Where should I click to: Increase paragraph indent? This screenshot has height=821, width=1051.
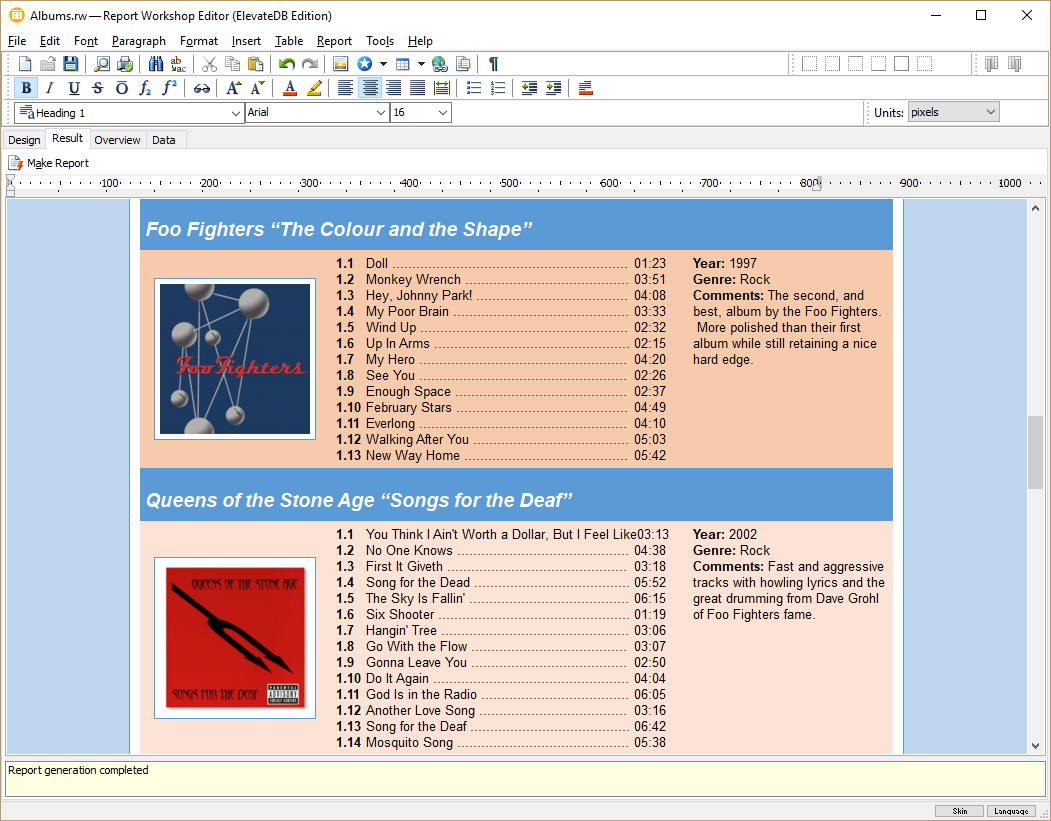(553, 88)
